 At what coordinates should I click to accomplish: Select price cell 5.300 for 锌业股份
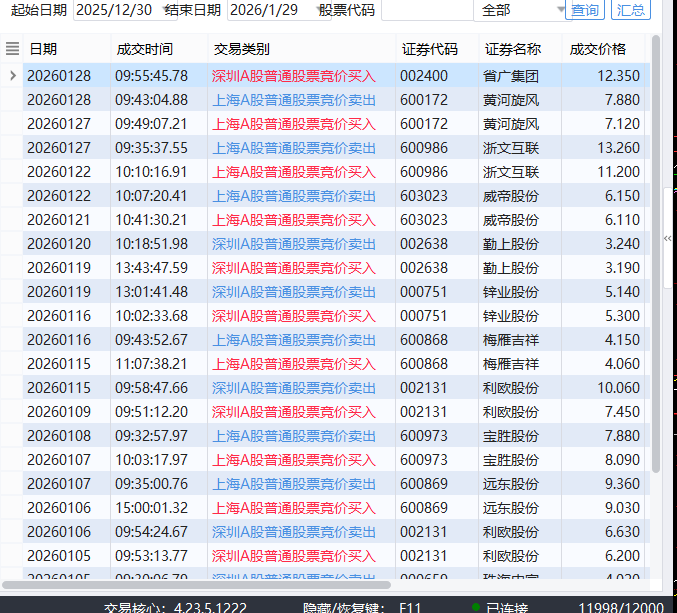(604, 316)
